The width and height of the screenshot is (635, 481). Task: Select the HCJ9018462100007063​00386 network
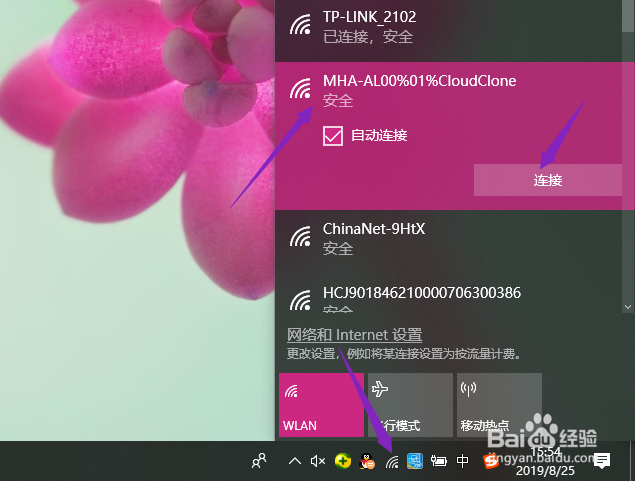tap(448, 296)
